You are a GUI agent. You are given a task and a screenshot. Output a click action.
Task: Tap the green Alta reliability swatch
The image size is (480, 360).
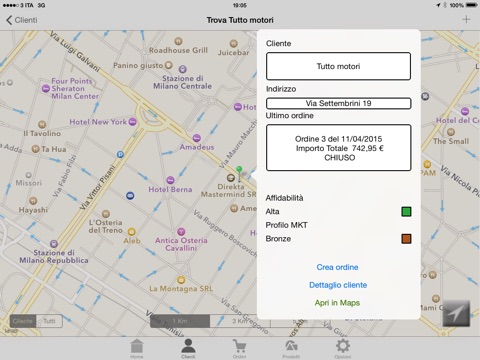point(406,212)
